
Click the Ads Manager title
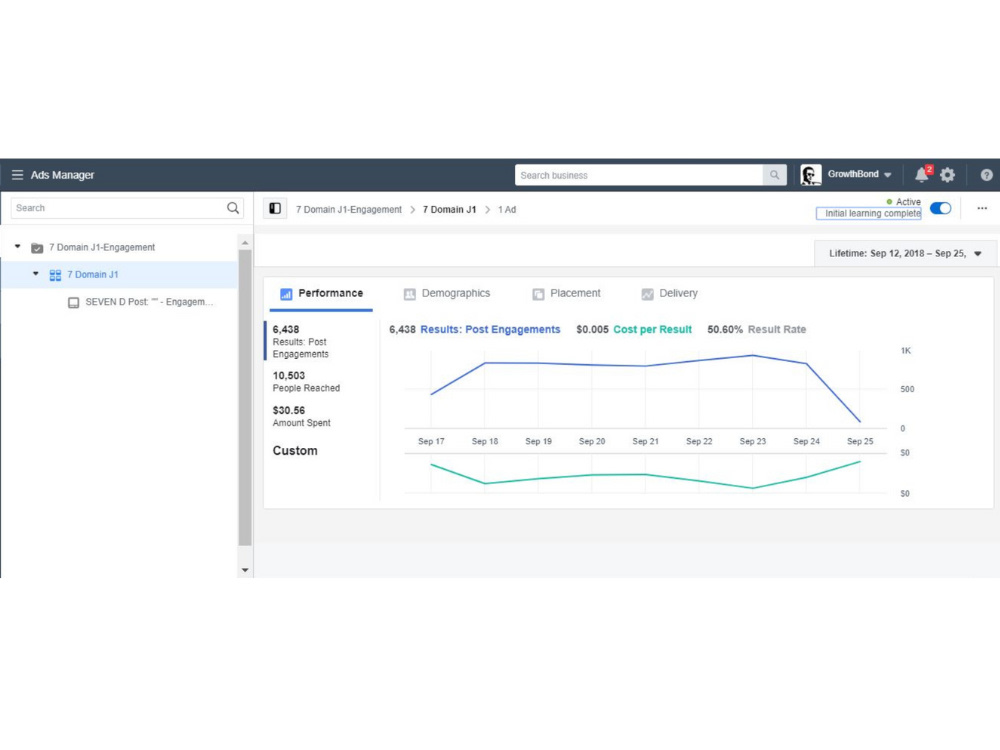click(x=62, y=175)
